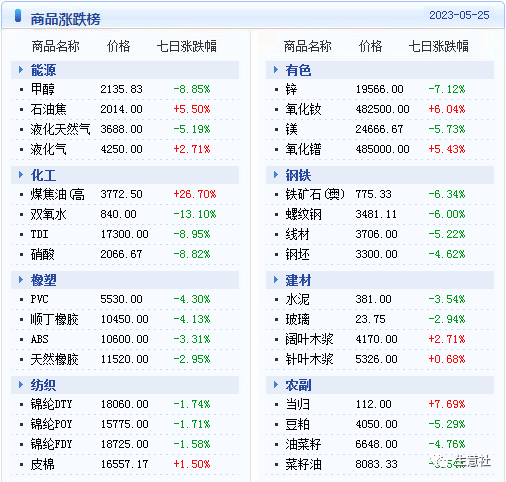Click the date 2023-05-25
506x482 pixels.
(459, 15)
